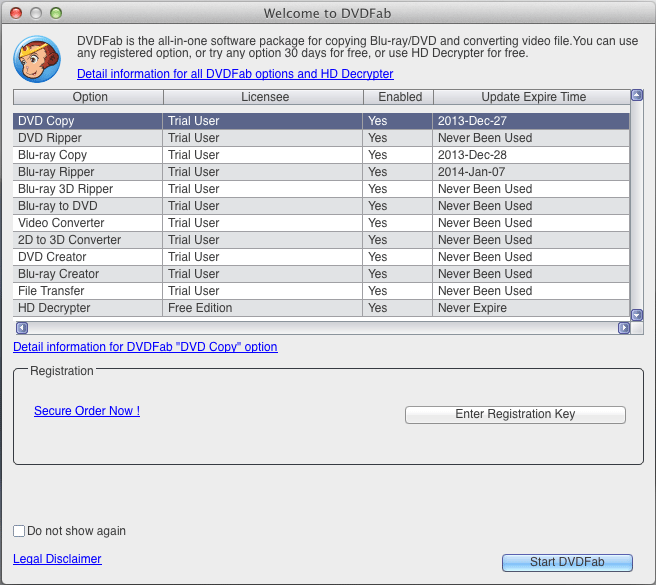Image resolution: width=656 pixels, height=585 pixels.
Task: Select the Blu-ray Ripper row
Action: [x=321, y=172]
